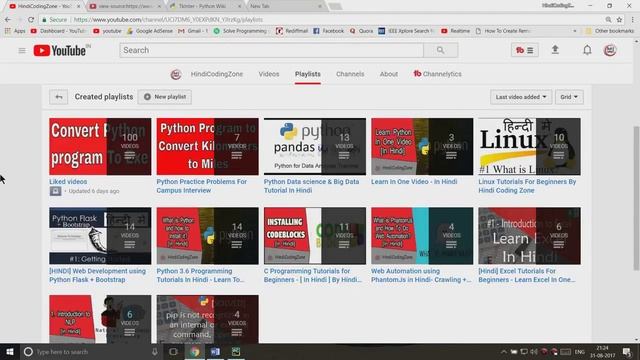
Task: Open Python Data science & Big Data link
Action: tap(311, 186)
